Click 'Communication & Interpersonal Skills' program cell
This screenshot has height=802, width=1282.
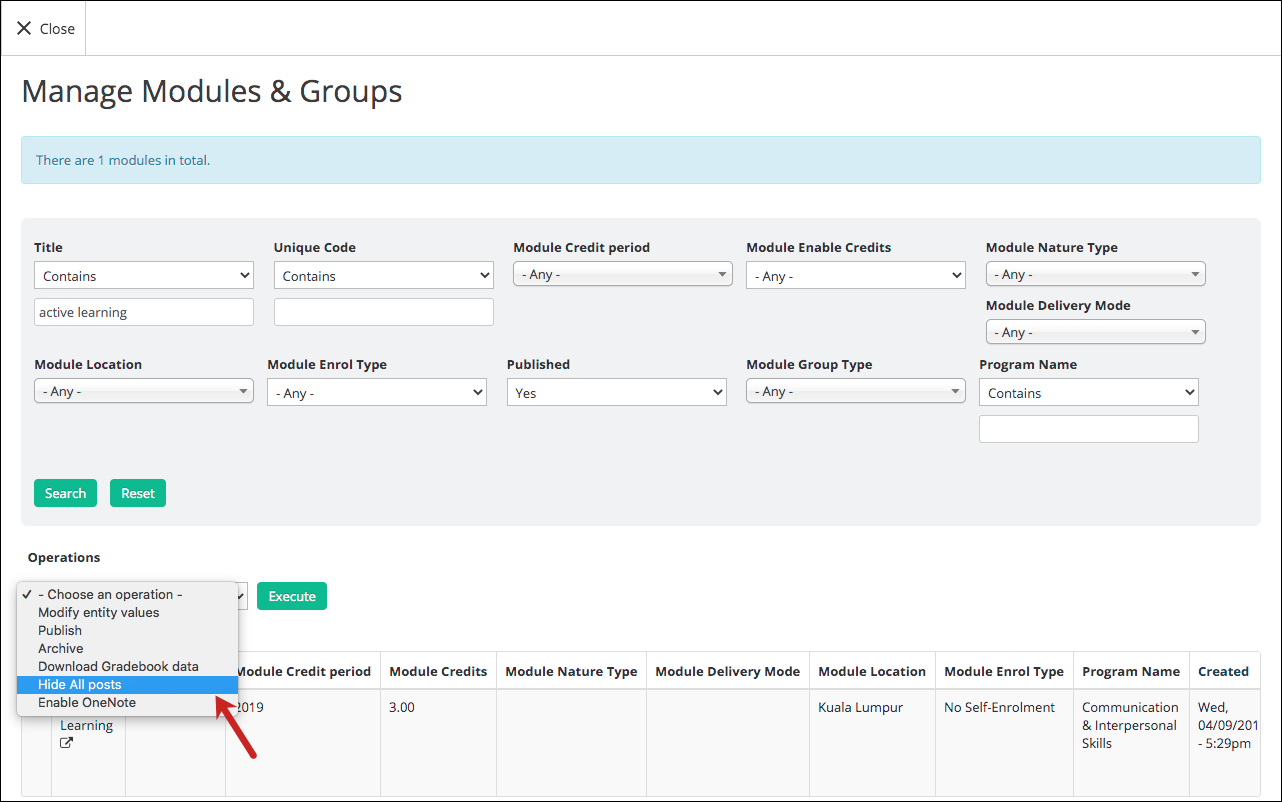tap(1131, 725)
